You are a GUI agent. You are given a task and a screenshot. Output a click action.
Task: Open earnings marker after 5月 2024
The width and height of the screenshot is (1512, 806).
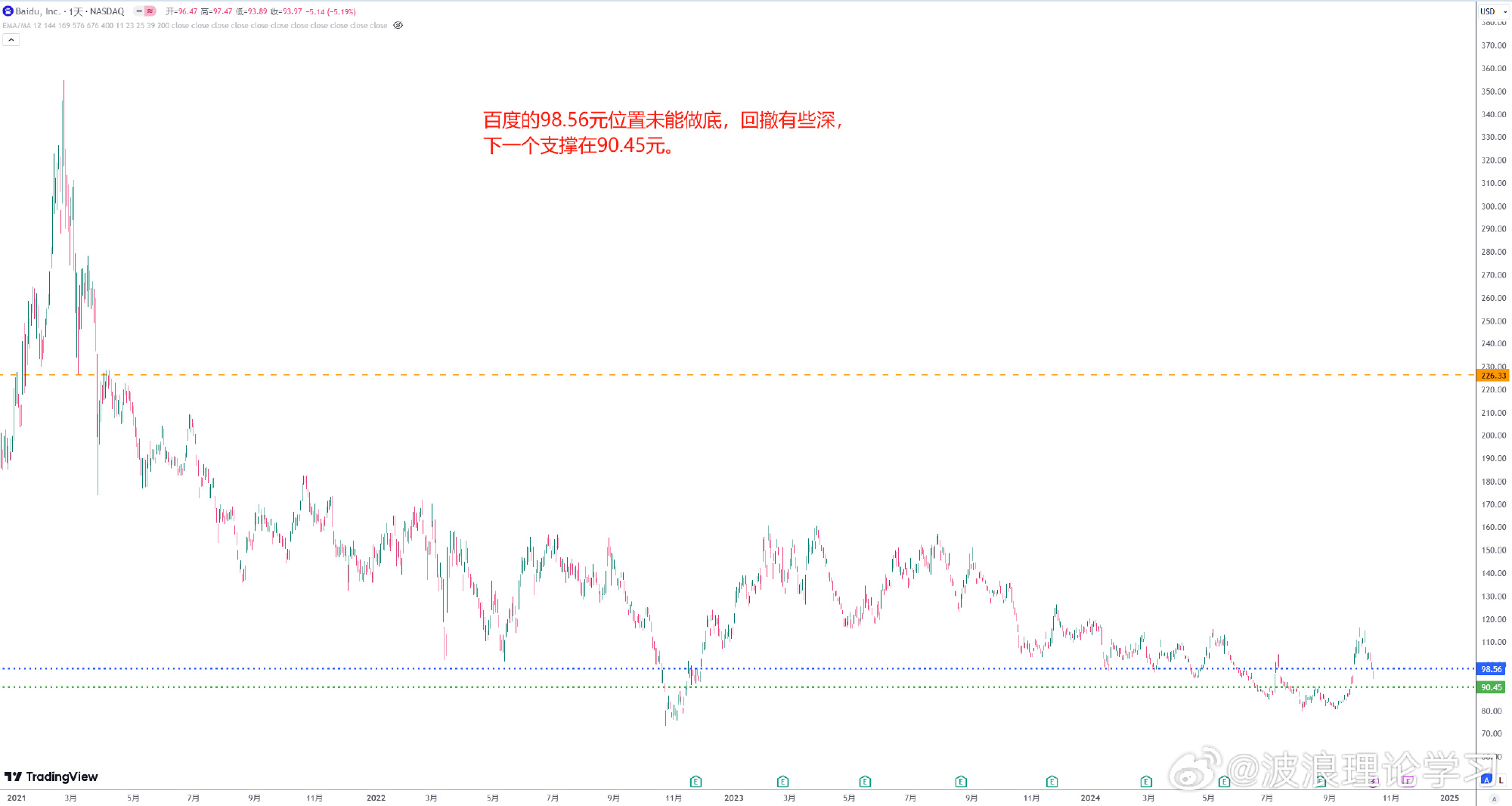pos(1225,781)
